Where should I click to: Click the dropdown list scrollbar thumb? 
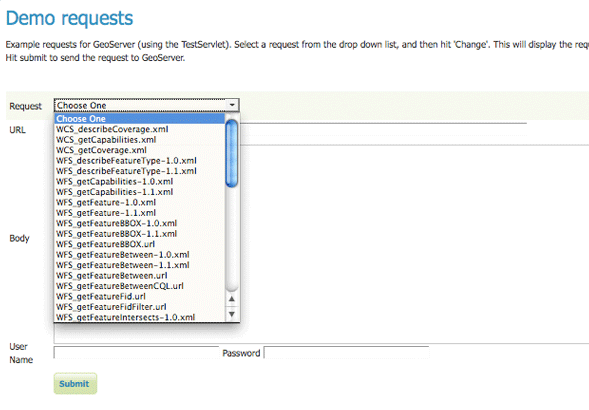tap(232, 153)
